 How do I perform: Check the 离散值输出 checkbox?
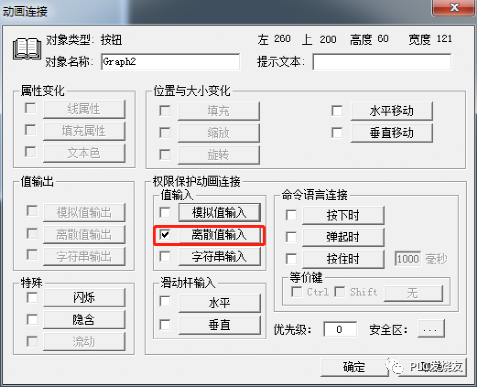click(x=32, y=233)
